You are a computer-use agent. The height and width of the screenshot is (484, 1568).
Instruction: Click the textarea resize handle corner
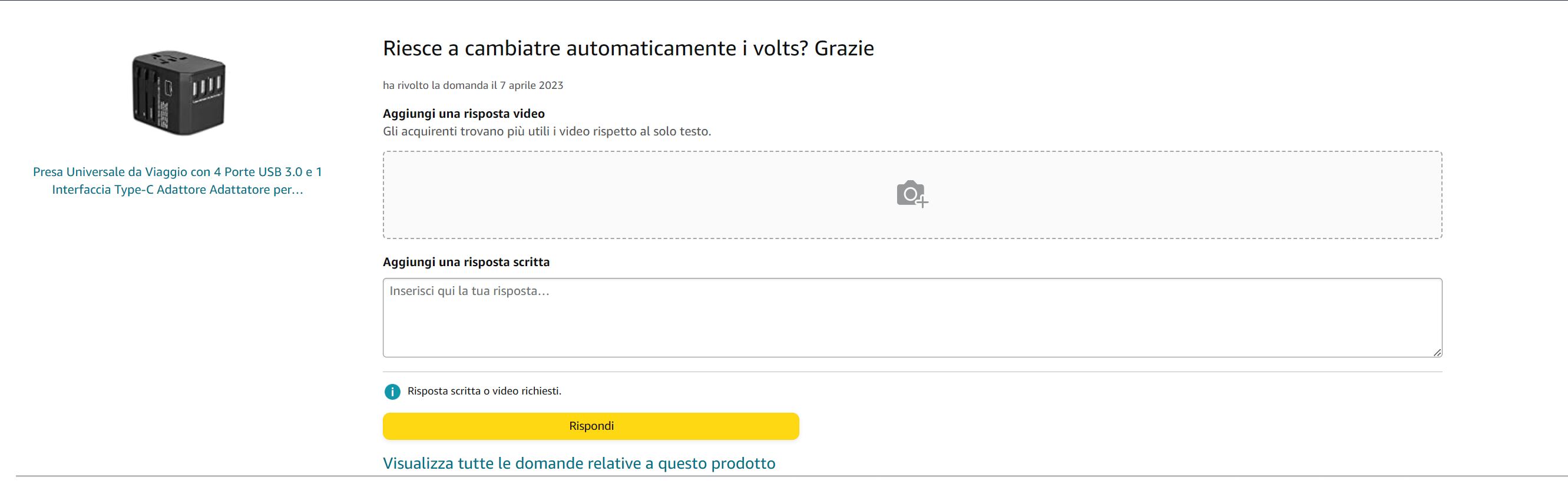(1437, 352)
